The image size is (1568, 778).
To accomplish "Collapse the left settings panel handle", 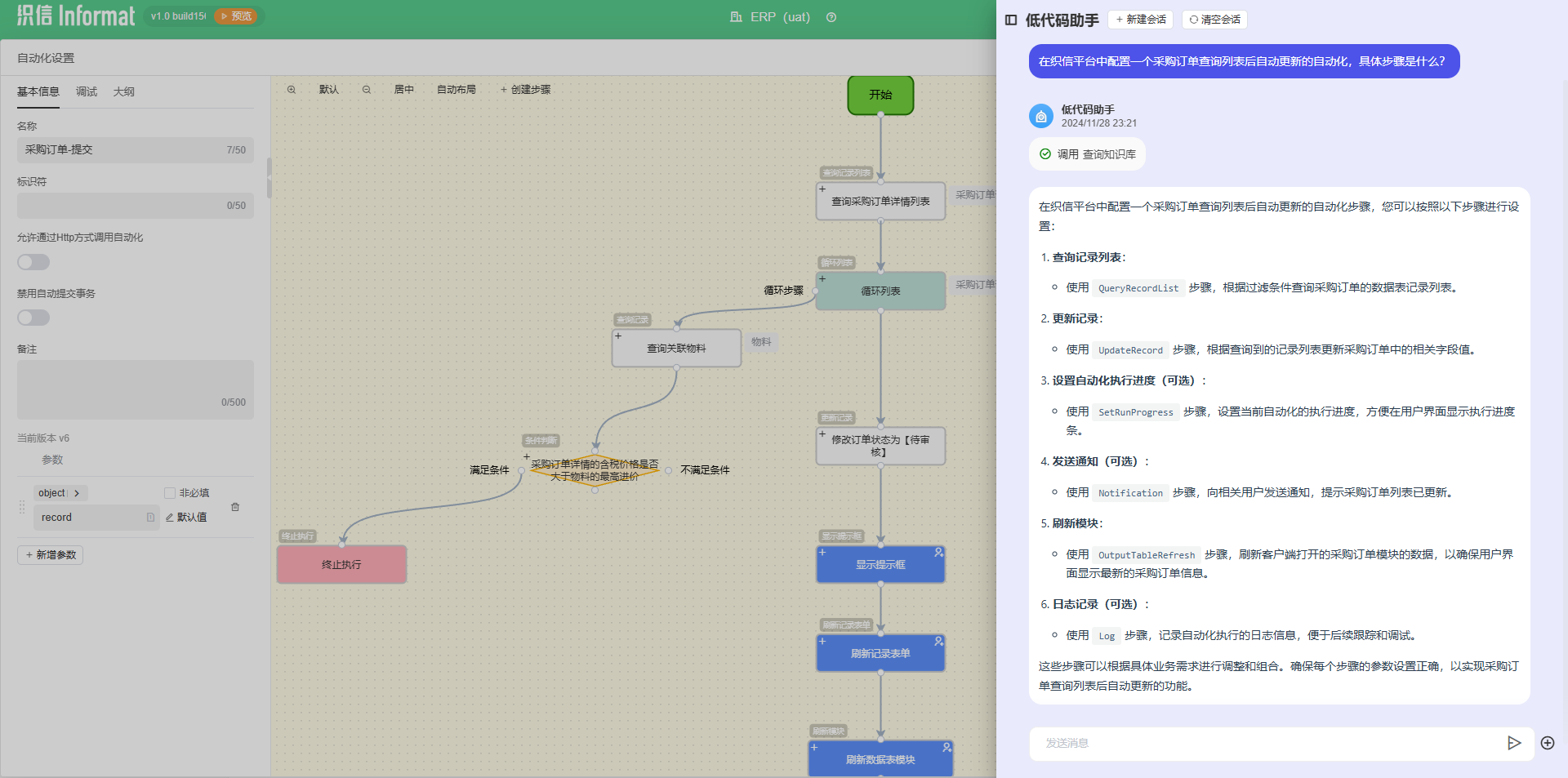I will [x=269, y=178].
